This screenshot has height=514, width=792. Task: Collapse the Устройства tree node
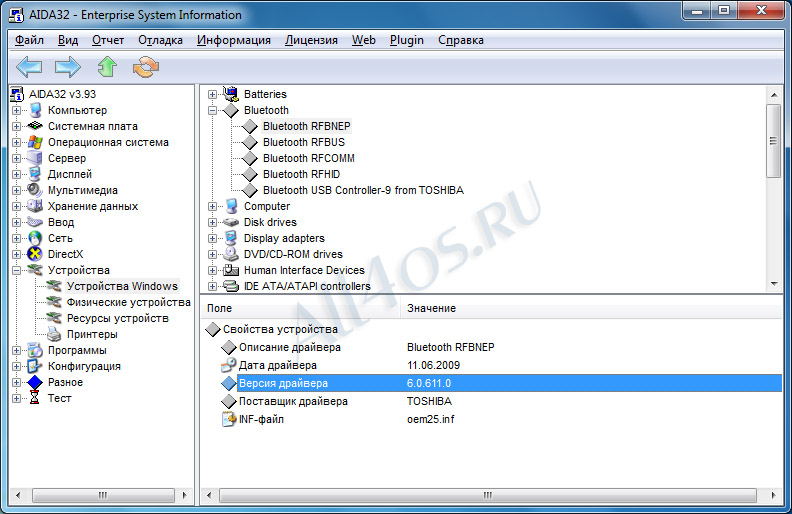17,270
